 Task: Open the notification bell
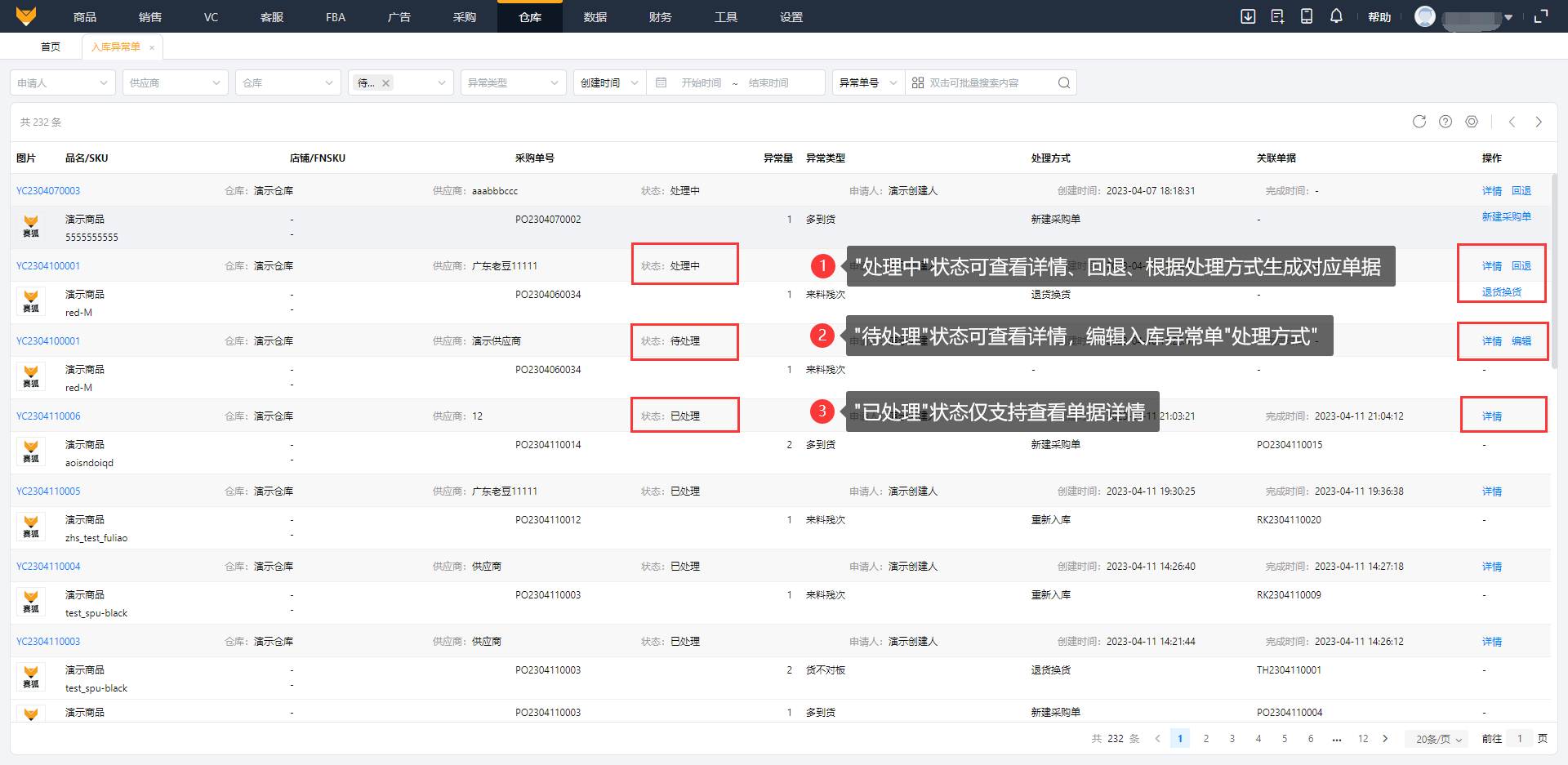point(1336,16)
